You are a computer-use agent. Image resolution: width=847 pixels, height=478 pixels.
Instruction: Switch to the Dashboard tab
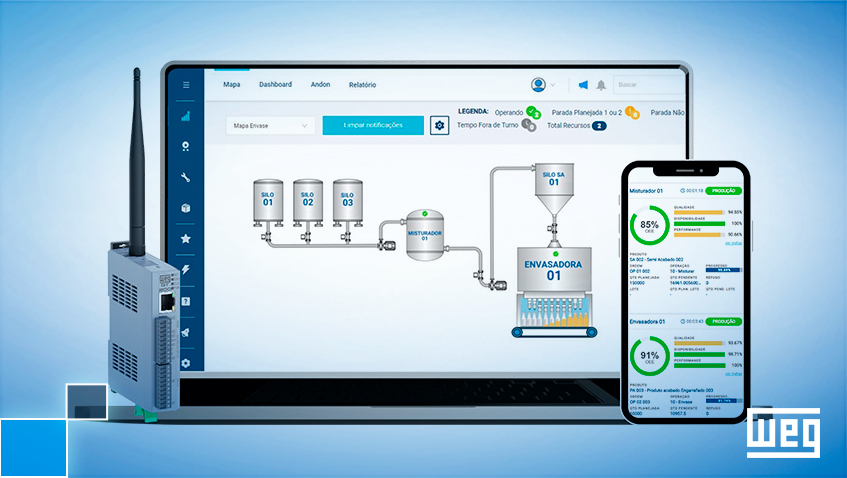[x=275, y=85]
